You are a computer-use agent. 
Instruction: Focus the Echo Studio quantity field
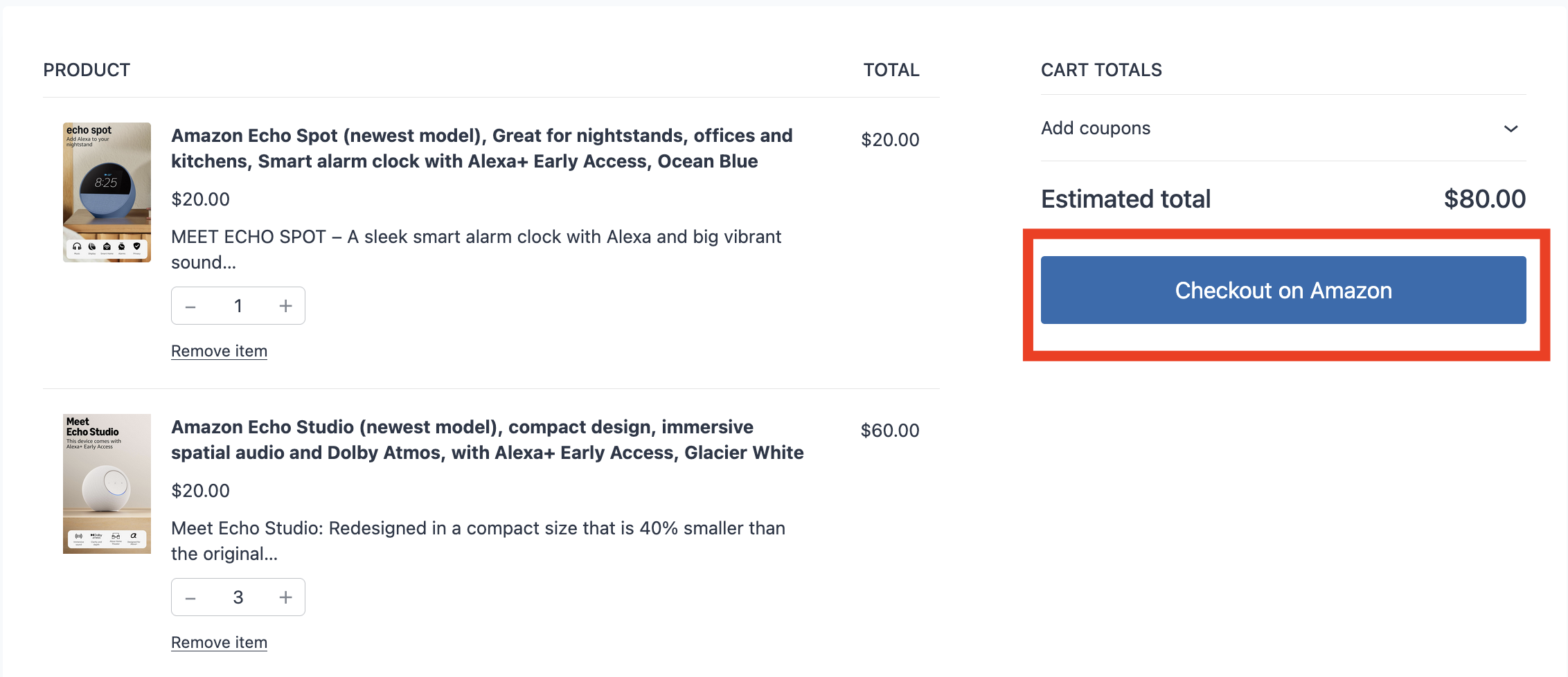click(x=238, y=597)
